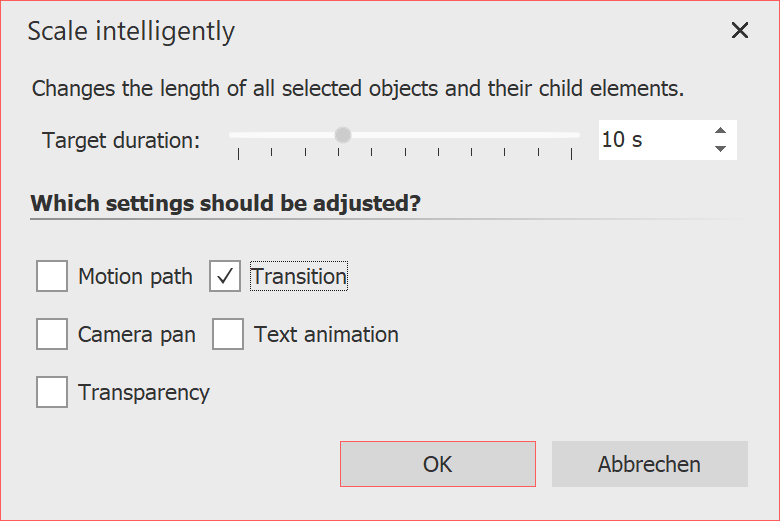Click the Camera pan label text
780x521 pixels.
(x=137, y=334)
